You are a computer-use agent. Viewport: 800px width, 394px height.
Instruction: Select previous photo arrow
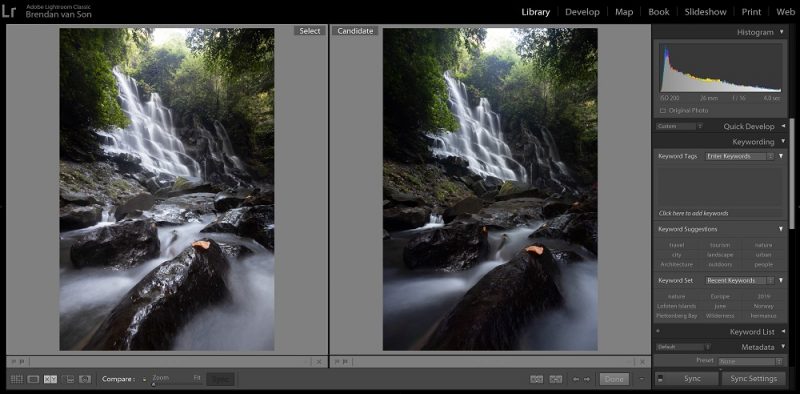click(576, 379)
